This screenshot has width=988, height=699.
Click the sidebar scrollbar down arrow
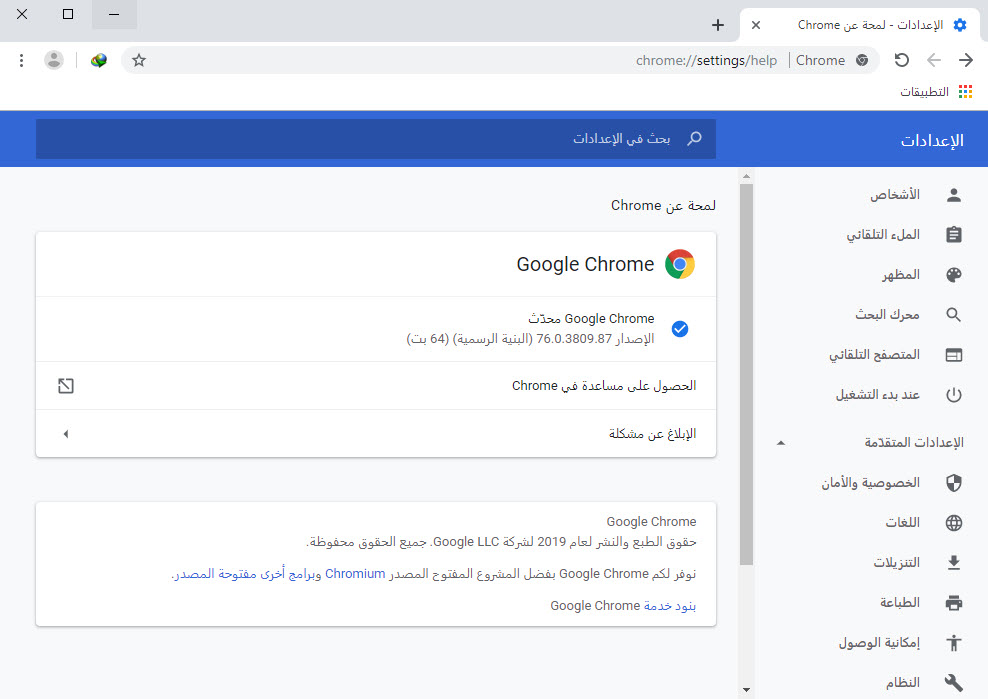tap(746, 690)
